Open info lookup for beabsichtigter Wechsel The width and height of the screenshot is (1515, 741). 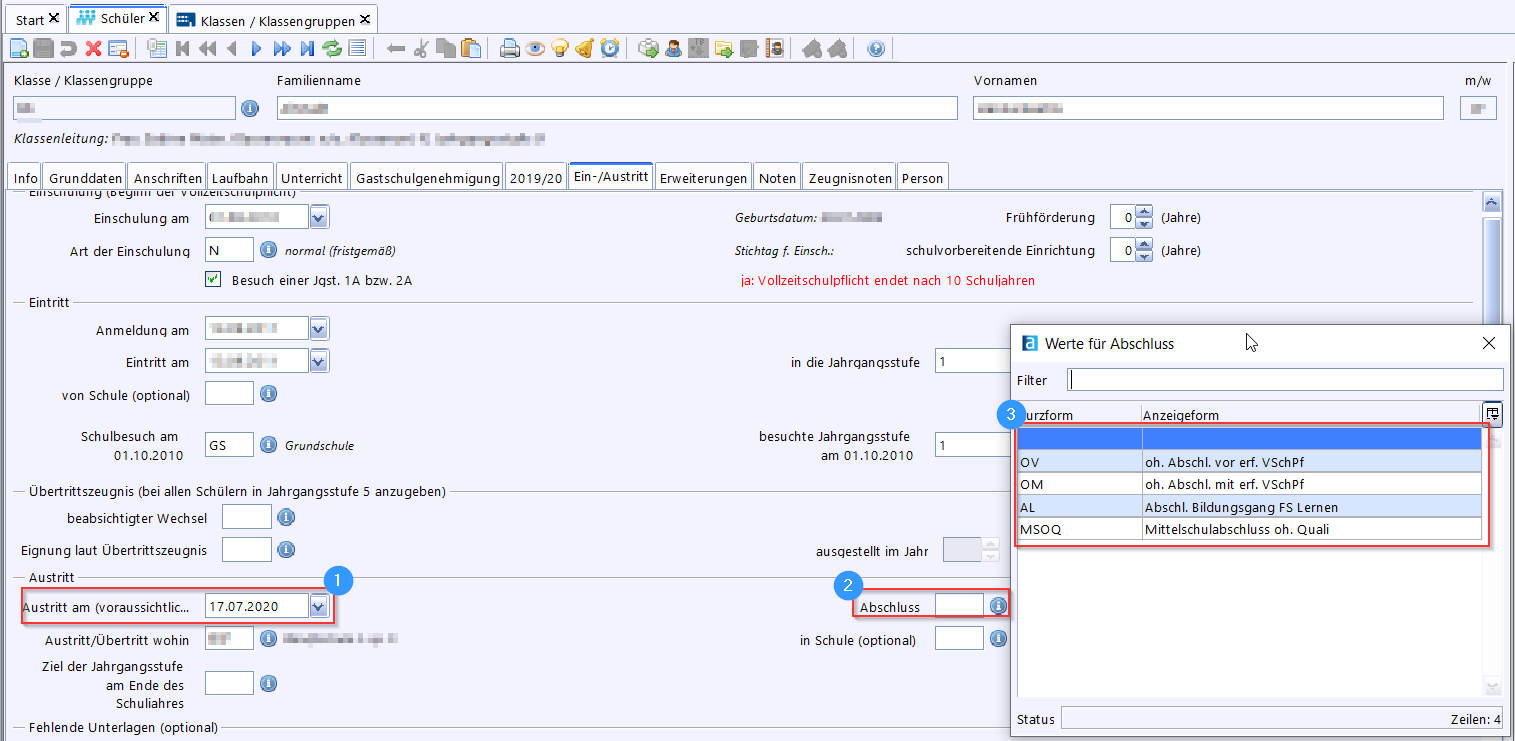[x=286, y=517]
